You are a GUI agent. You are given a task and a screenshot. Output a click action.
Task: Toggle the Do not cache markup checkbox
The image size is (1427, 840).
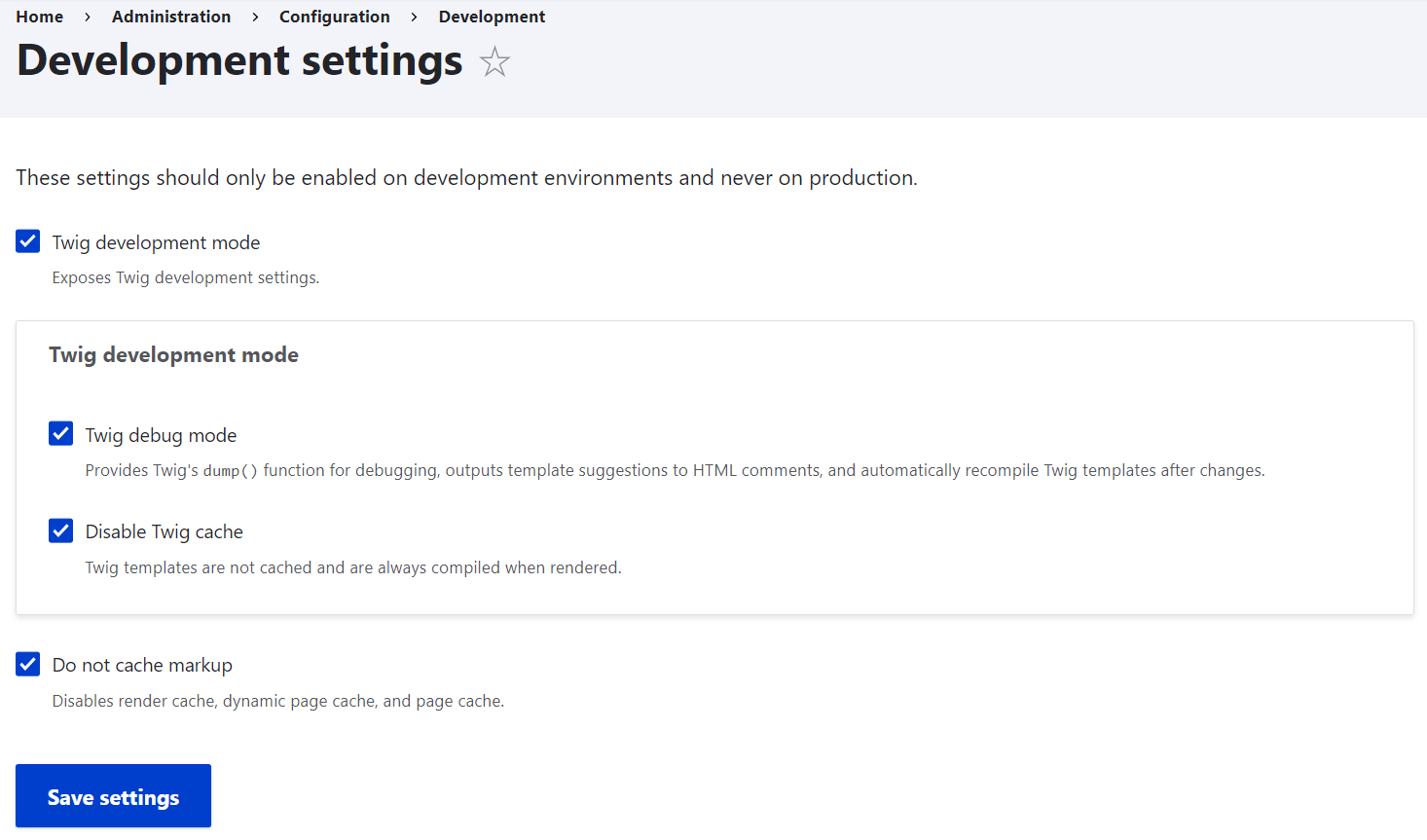[27, 664]
